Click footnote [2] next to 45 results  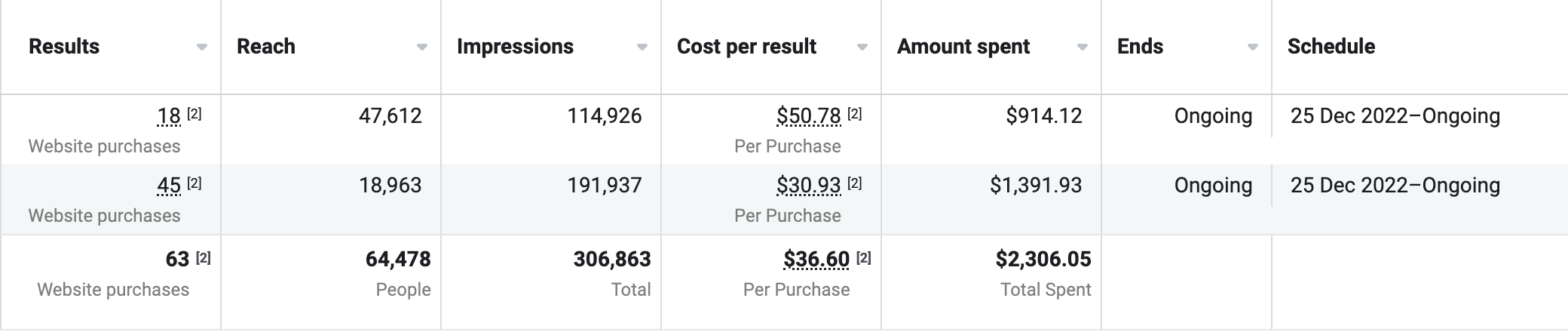(194, 183)
